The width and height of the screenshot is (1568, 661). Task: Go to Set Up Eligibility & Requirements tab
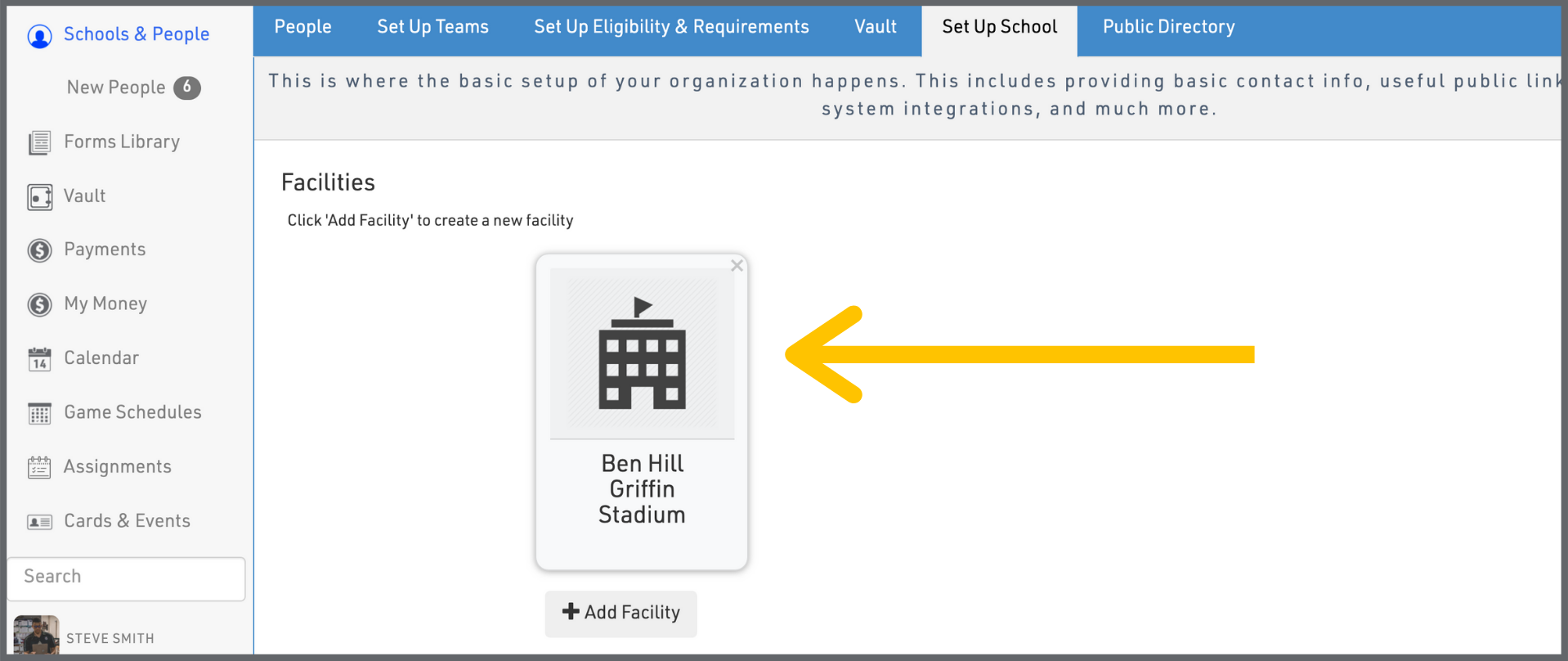pyautogui.click(x=671, y=27)
